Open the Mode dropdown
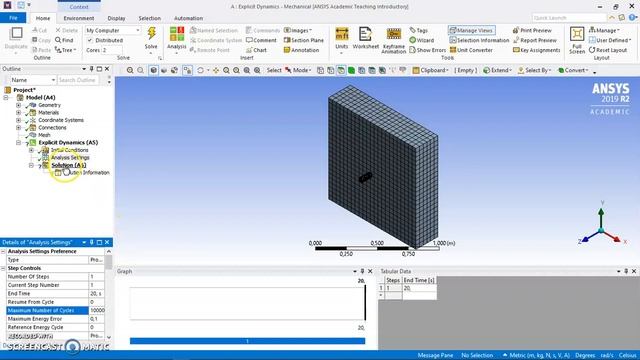 pos(298,70)
